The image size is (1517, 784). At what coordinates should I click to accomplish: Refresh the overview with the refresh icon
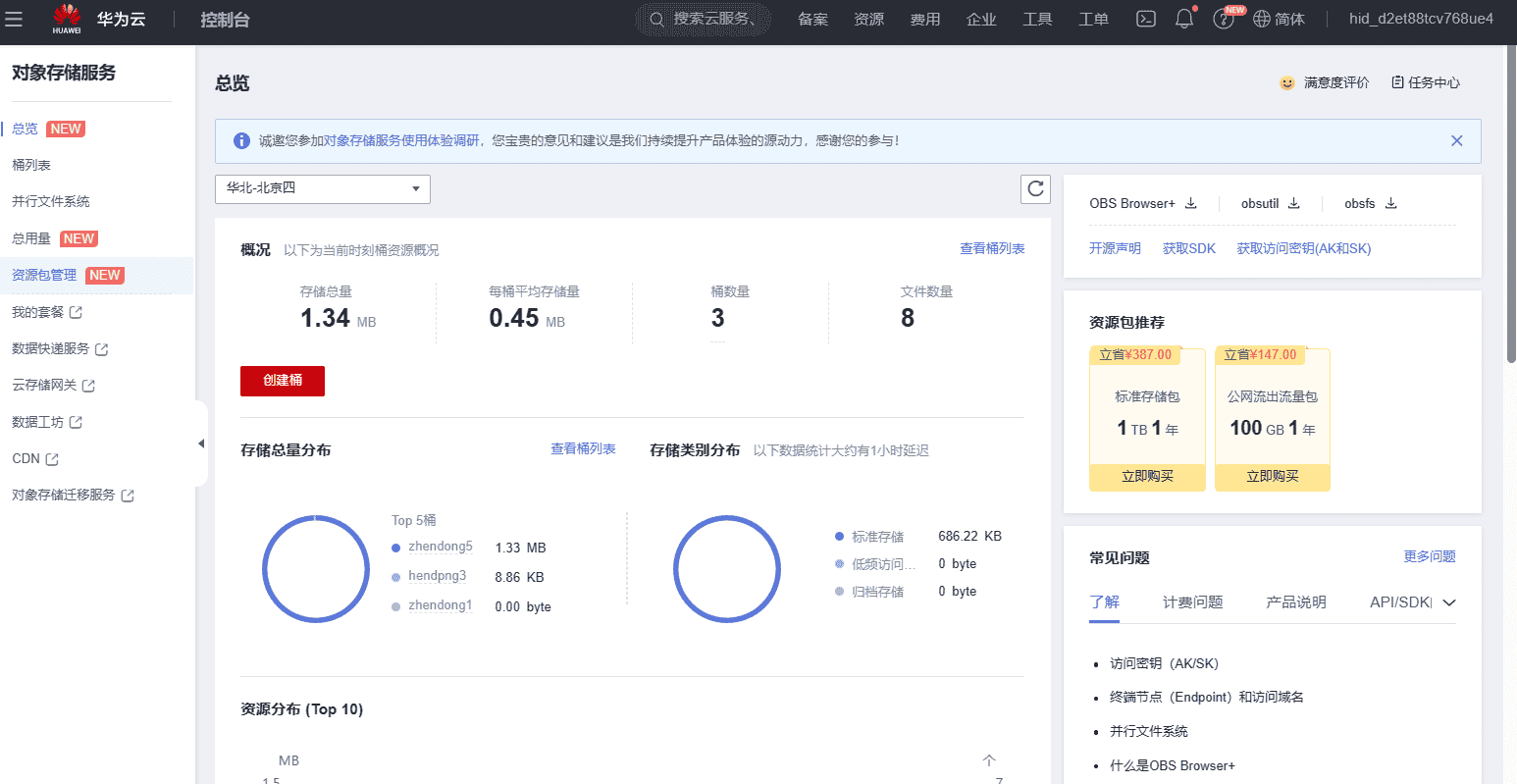[1035, 188]
